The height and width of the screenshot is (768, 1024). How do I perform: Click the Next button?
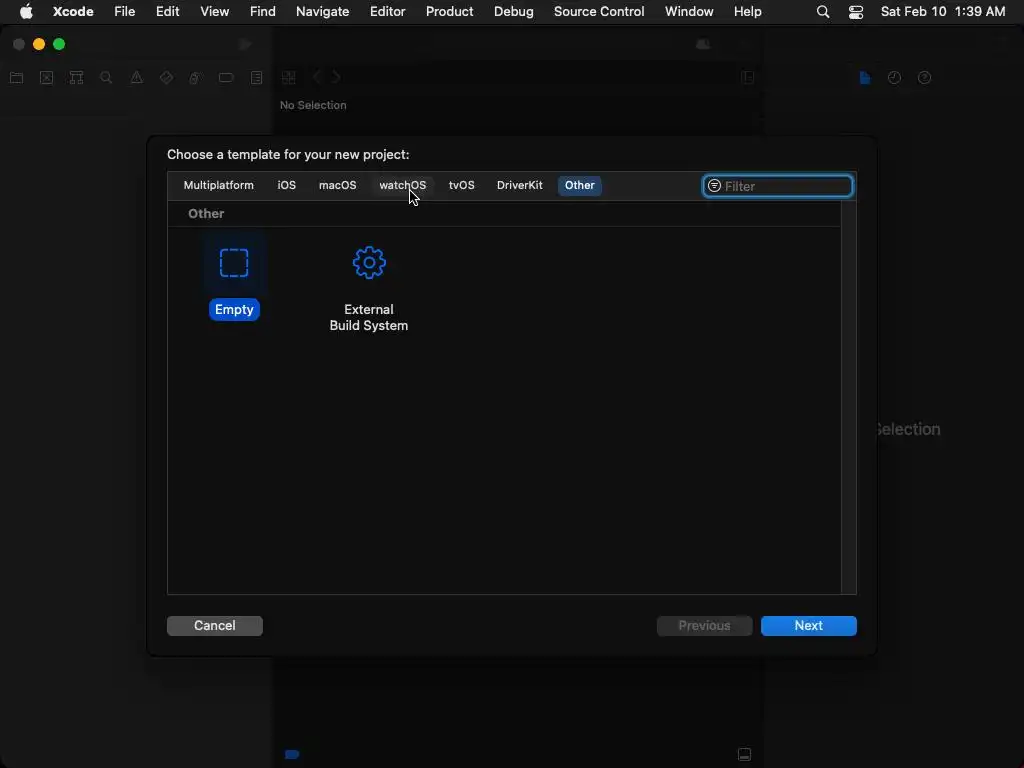click(x=808, y=626)
